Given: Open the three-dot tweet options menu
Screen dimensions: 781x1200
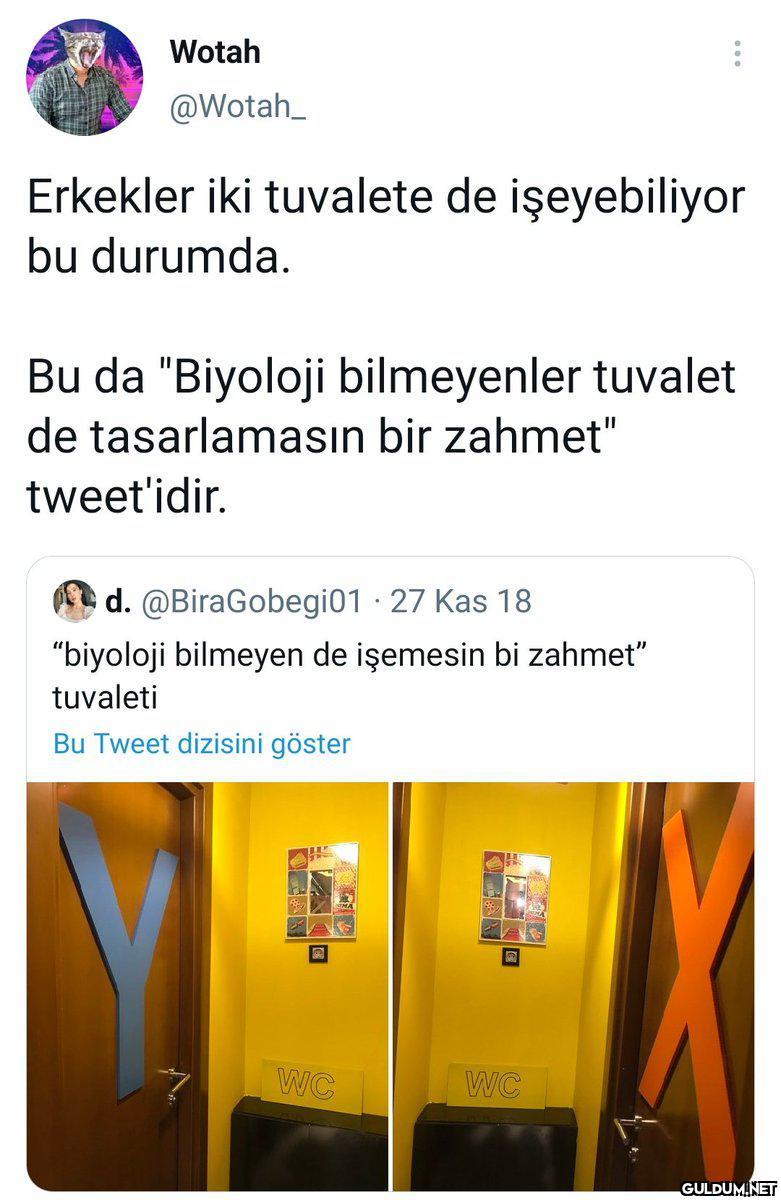Looking at the screenshot, I should (737, 54).
